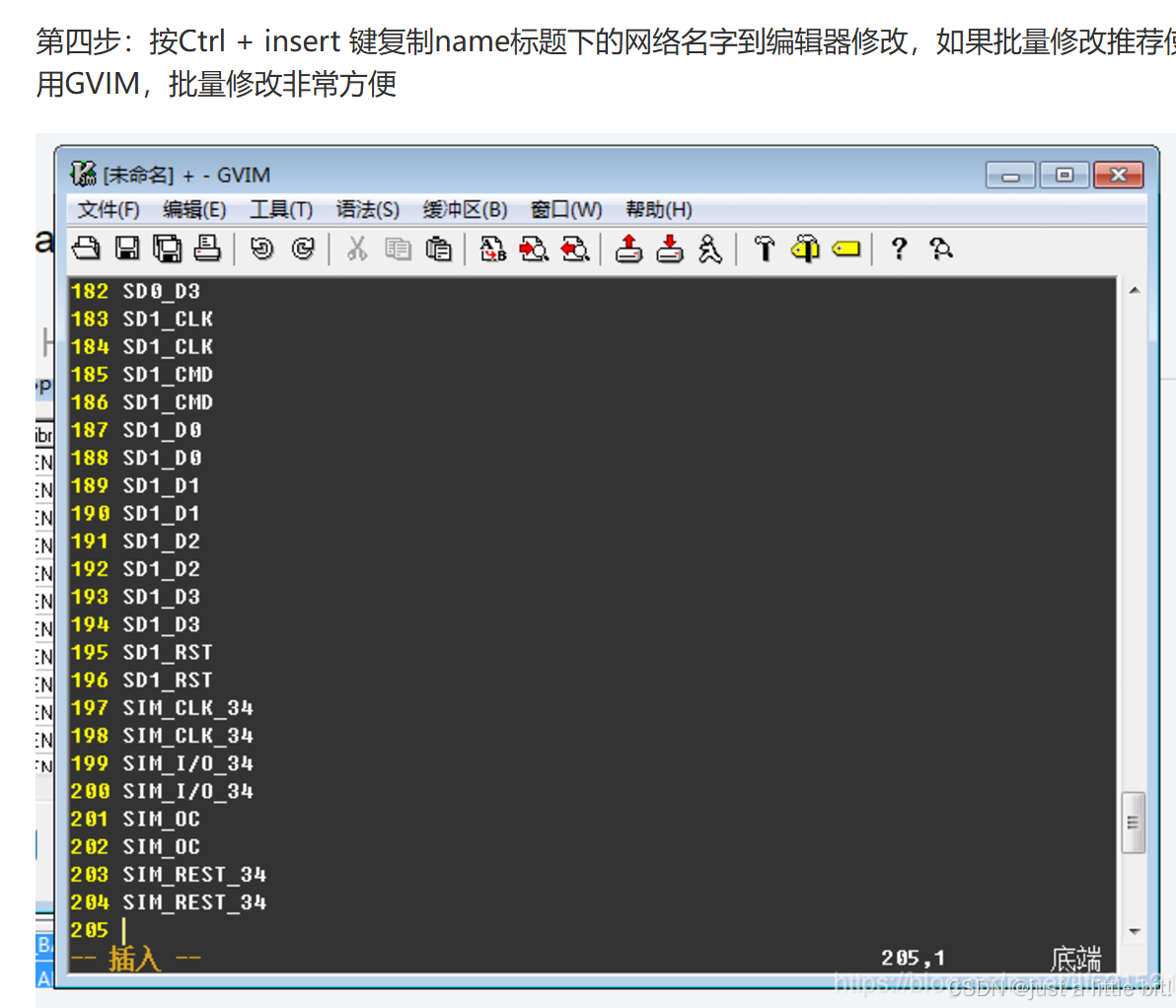Click text SD0_D3 on line 182
Image resolution: width=1176 pixels, height=1008 pixels.
[x=161, y=291]
